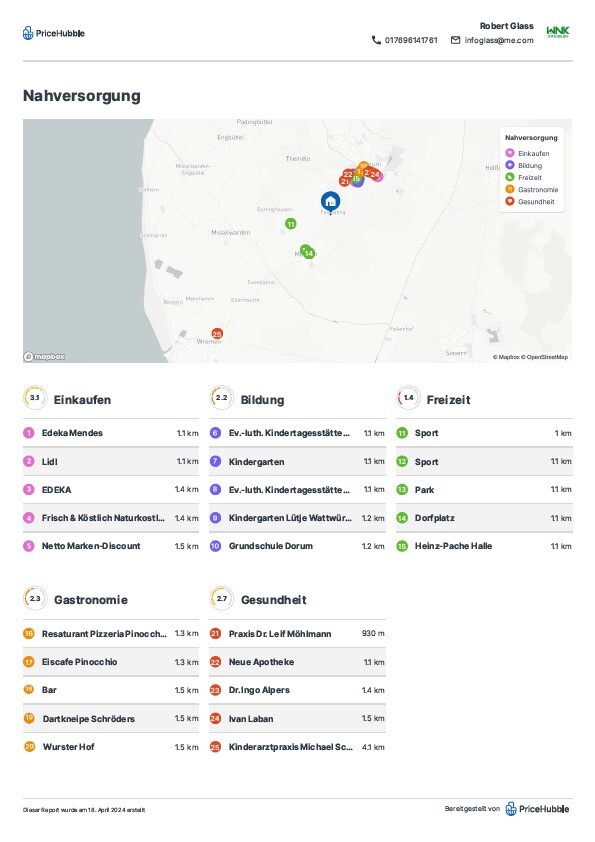Viewport: 595px width, 842px height.
Task: Click the Mapbox OpenStreetMap attribution
Action: pos(530,357)
